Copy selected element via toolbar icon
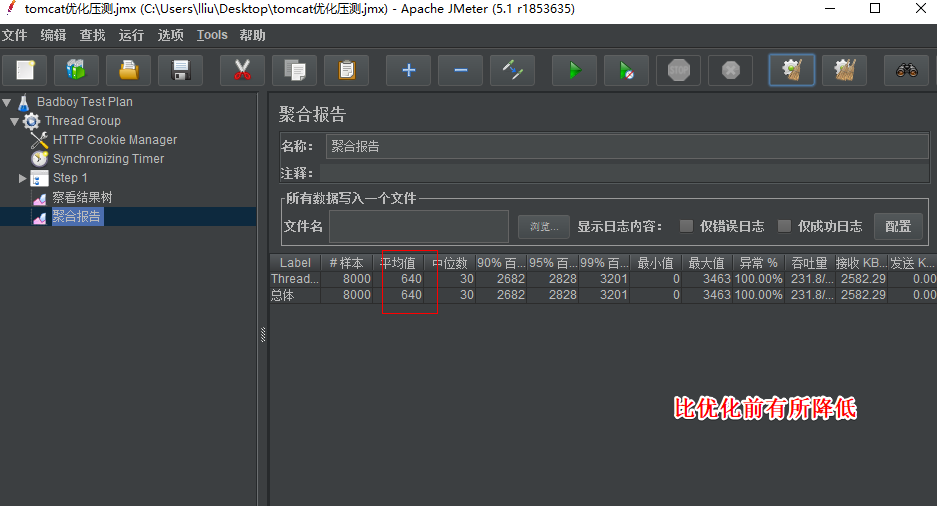 tap(295, 70)
